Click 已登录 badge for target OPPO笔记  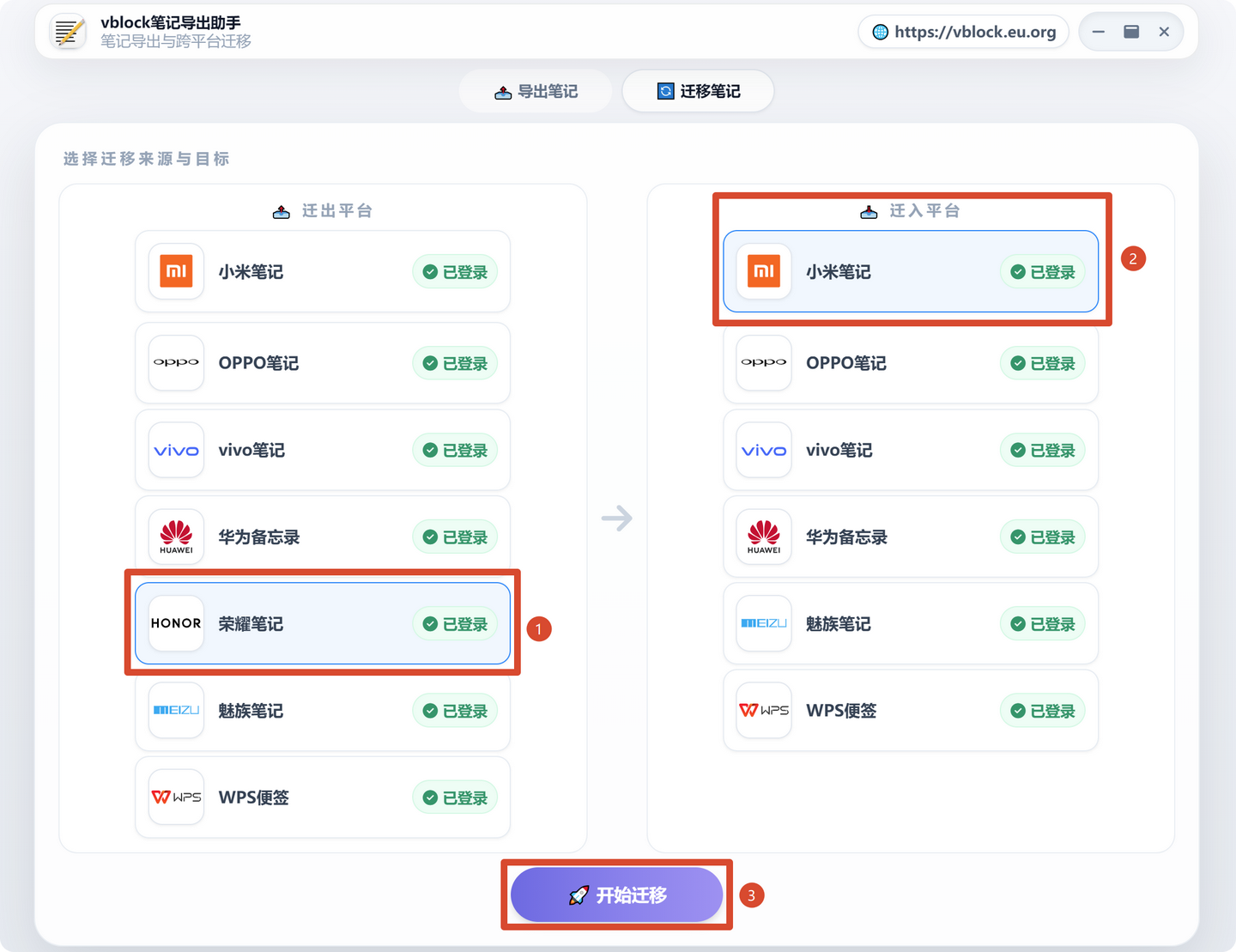1043,363
